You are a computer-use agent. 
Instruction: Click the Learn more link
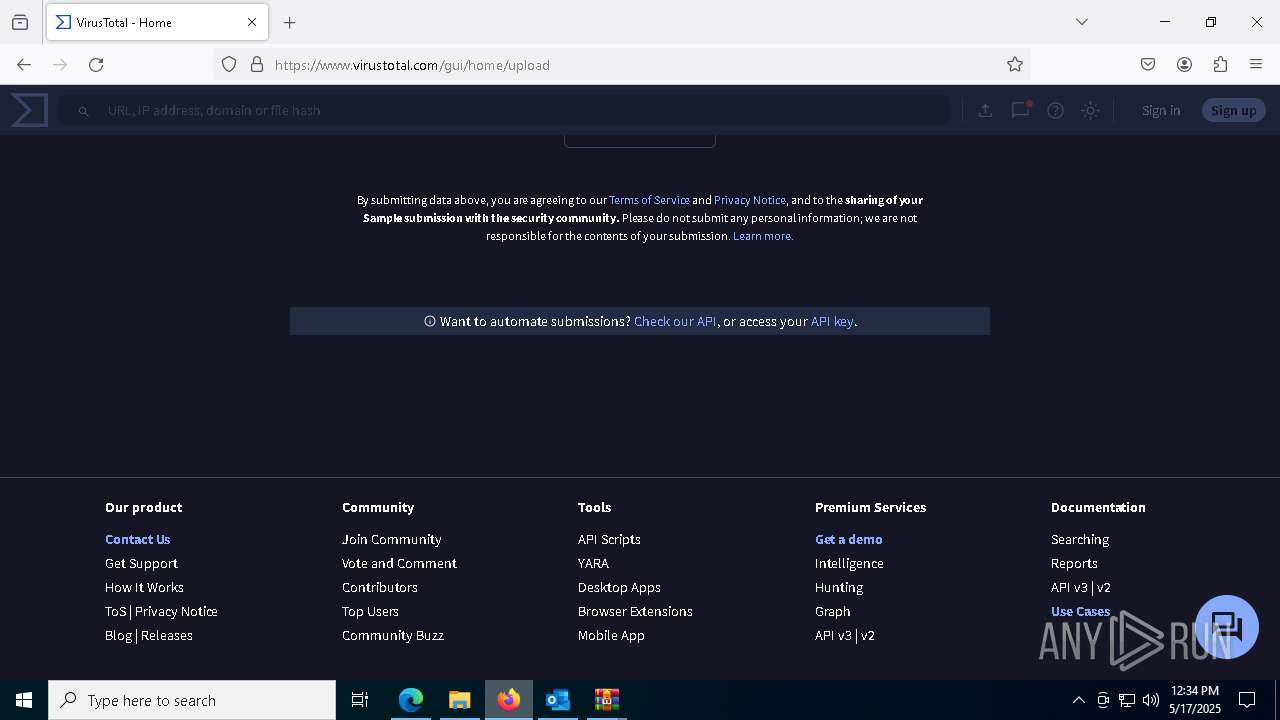[763, 236]
